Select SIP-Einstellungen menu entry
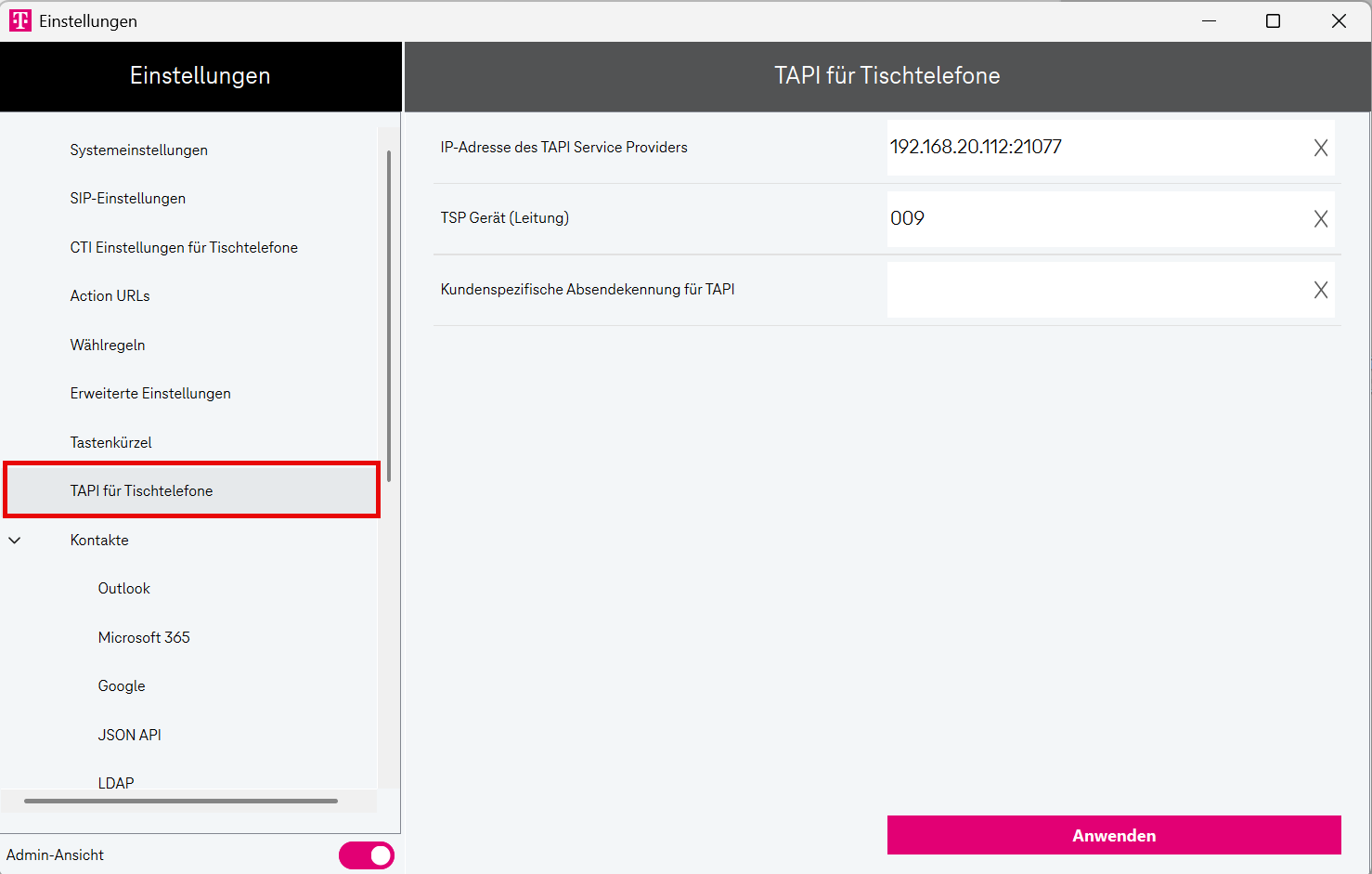The width and height of the screenshot is (1372, 874). (x=128, y=199)
